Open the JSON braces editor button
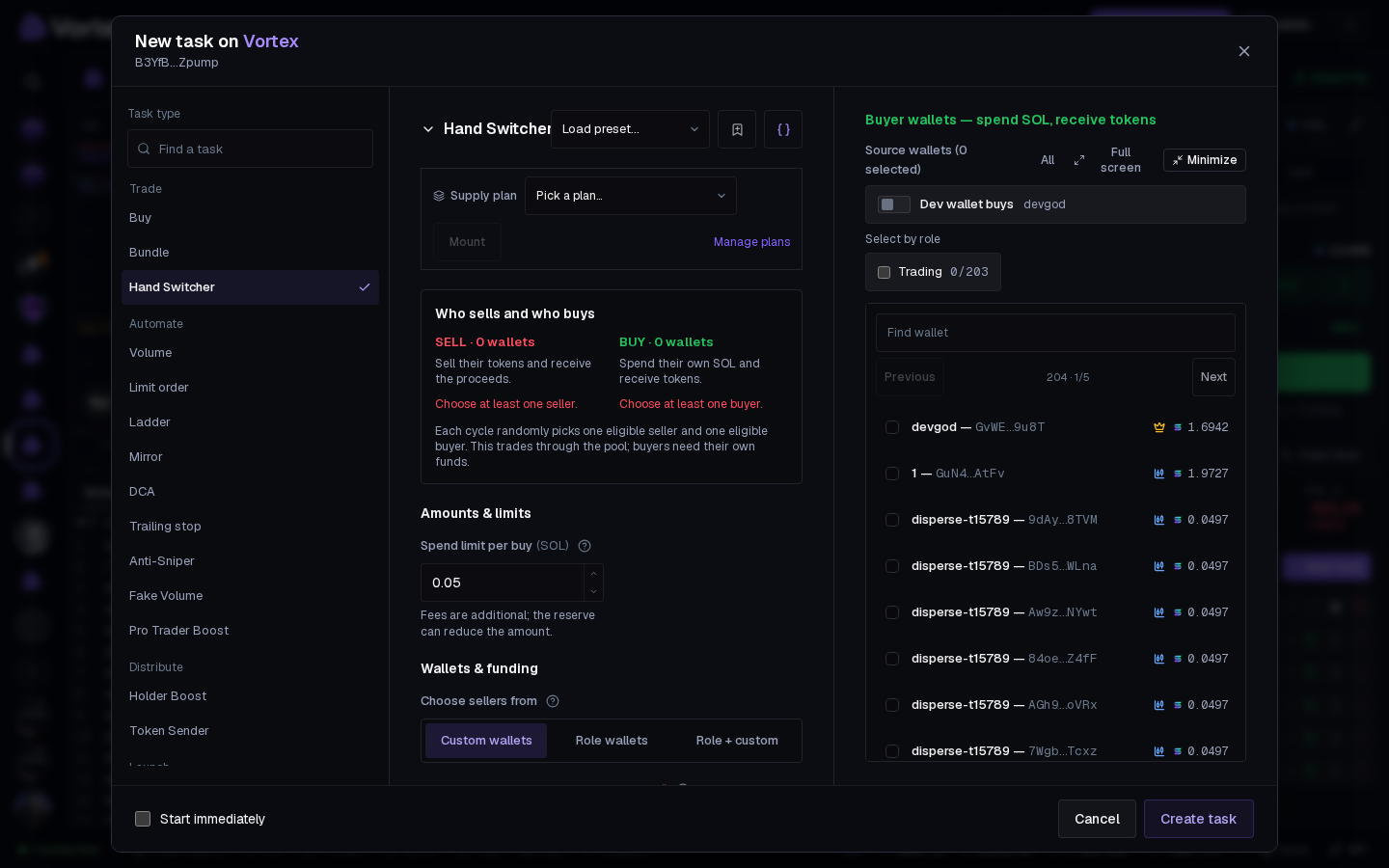This screenshot has height=868, width=1389. pos(783,129)
